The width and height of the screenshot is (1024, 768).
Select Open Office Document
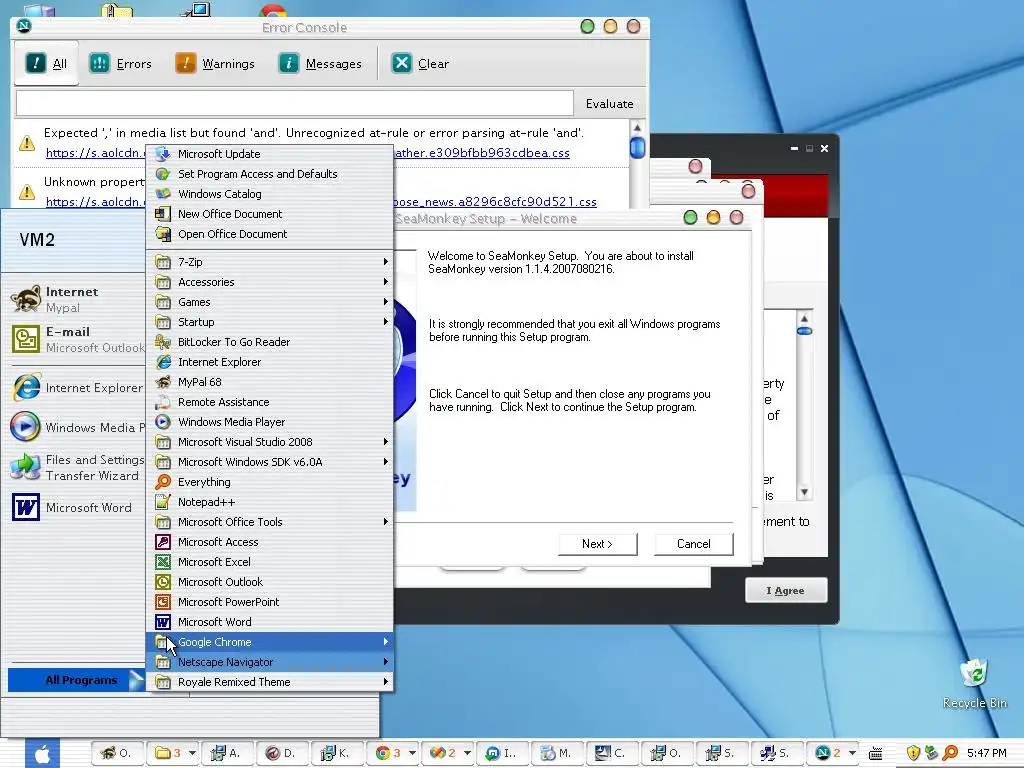(270, 234)
